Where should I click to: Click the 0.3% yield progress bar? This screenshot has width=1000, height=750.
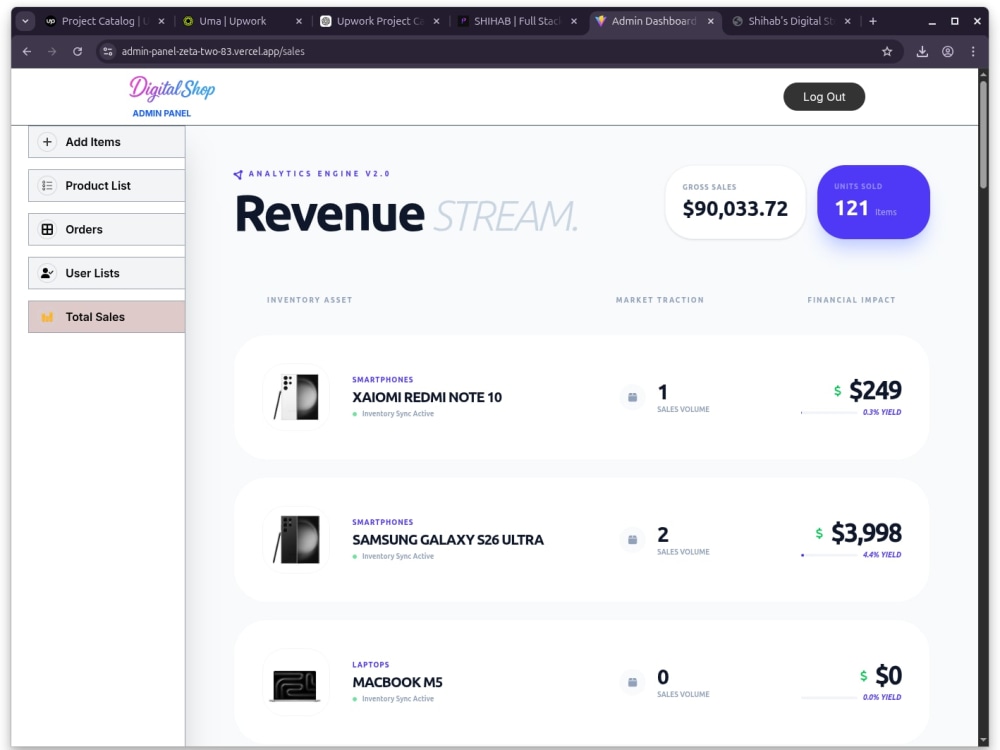click(x=829, y=413)
